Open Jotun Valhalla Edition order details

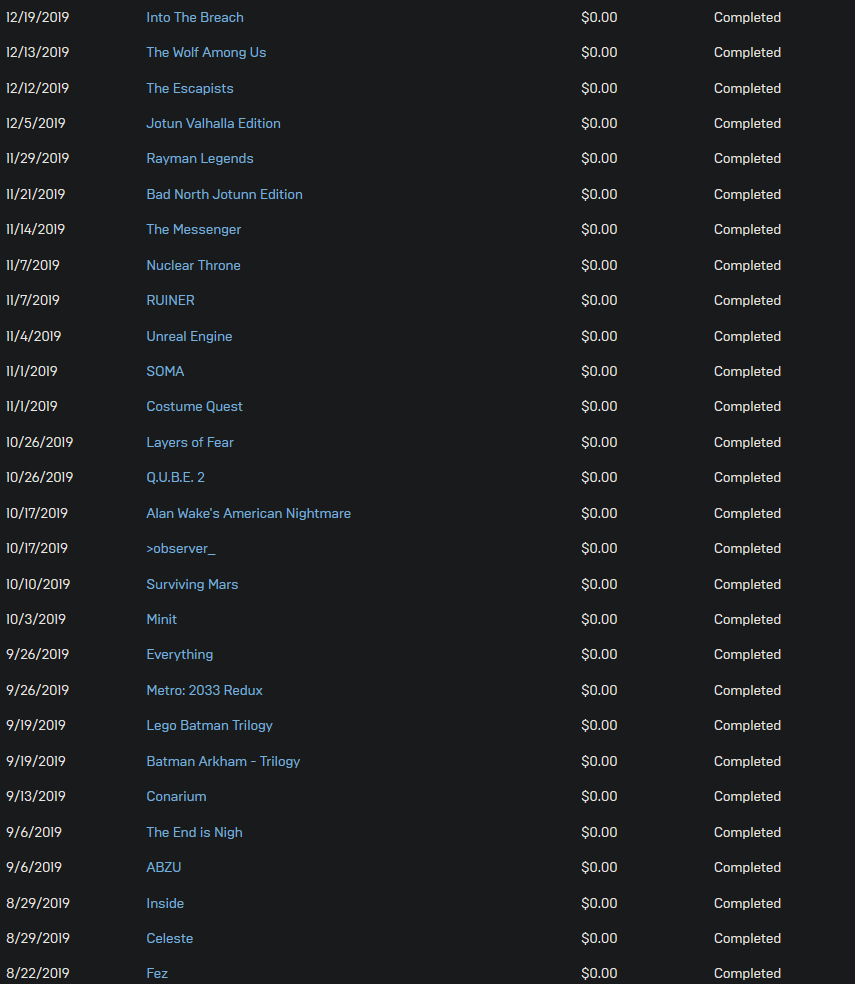tap(213, 124)
